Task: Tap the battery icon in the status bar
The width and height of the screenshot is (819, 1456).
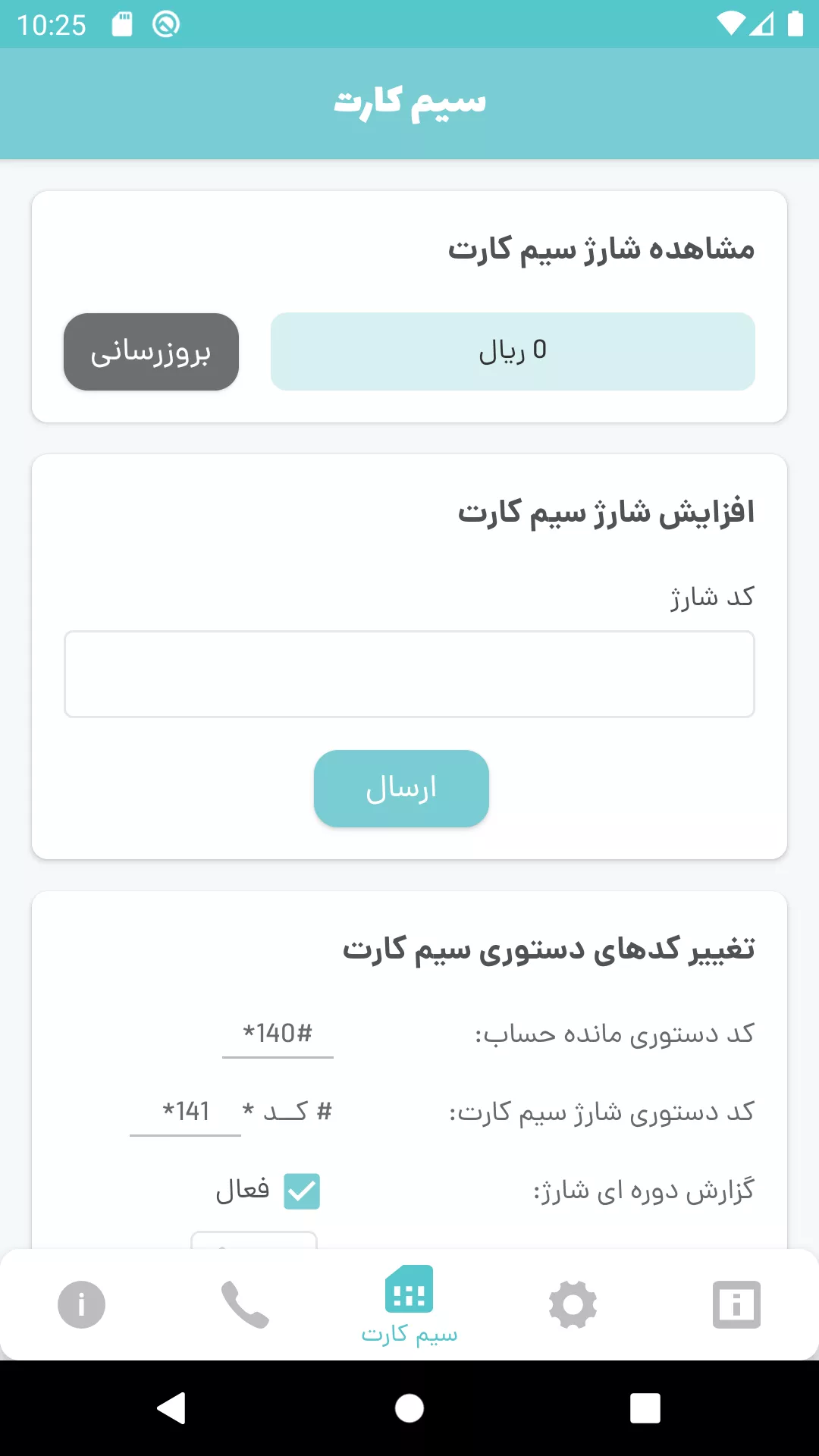Action: [x=795, y=24]
